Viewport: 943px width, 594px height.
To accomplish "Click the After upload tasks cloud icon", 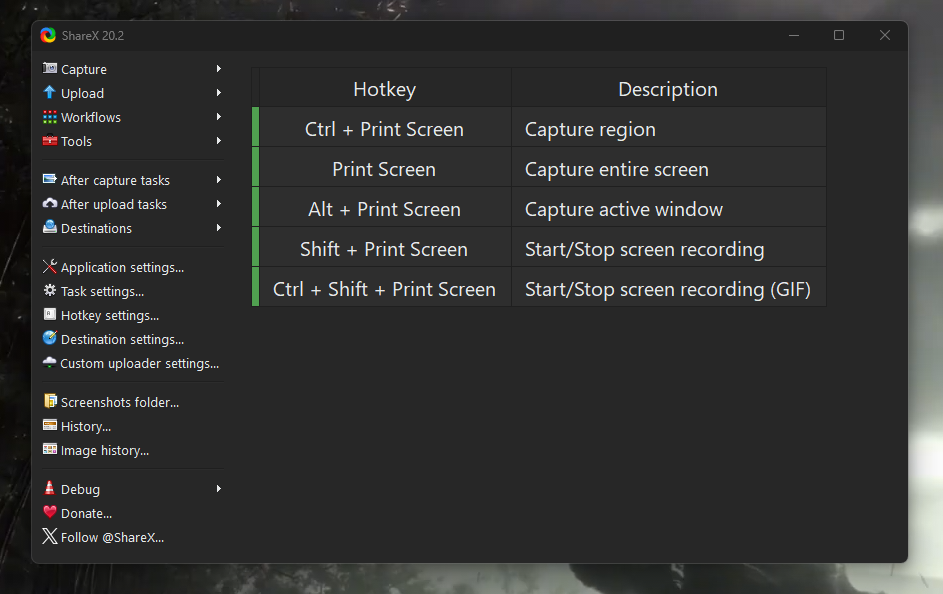I will coord(50,203).
